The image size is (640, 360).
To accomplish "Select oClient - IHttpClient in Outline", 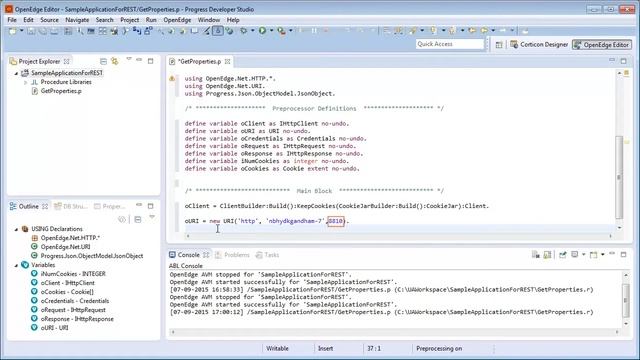I will (67, 283).
